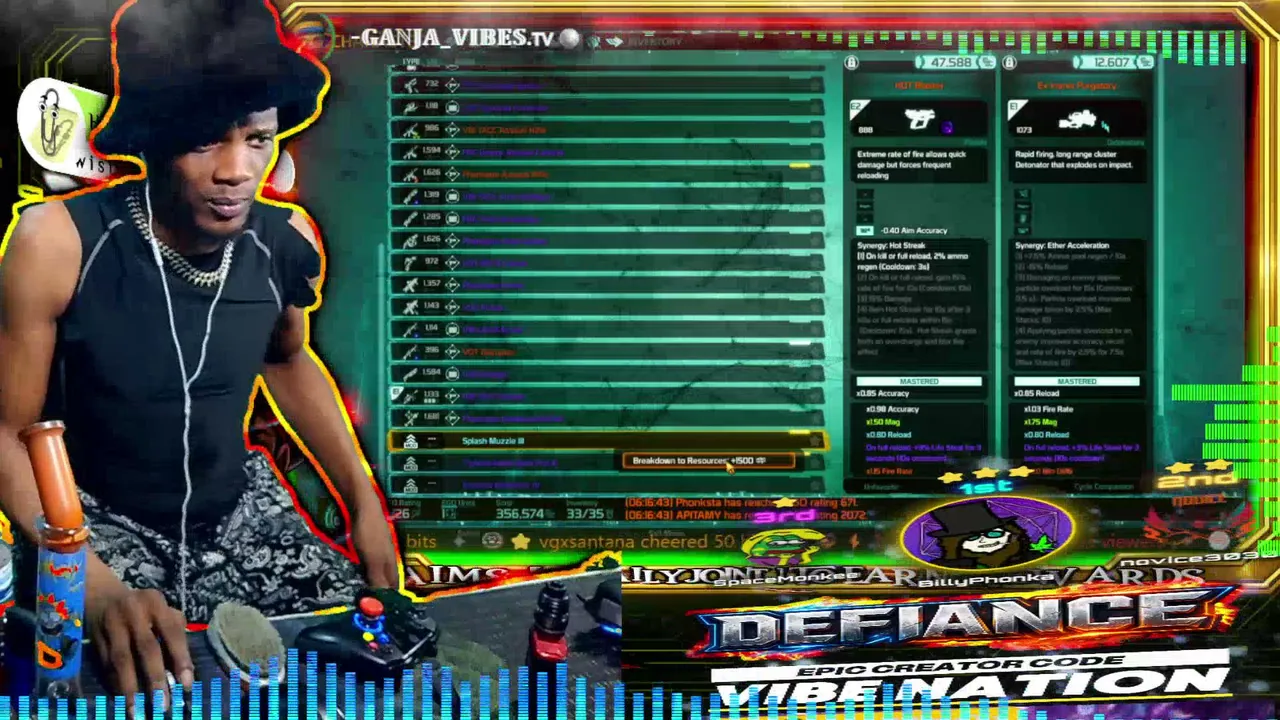Image resolution: width=1280 pixels, height=720 pixels.
Task: Select the weapon icon of the 1143 row
Action: (410, 307)
